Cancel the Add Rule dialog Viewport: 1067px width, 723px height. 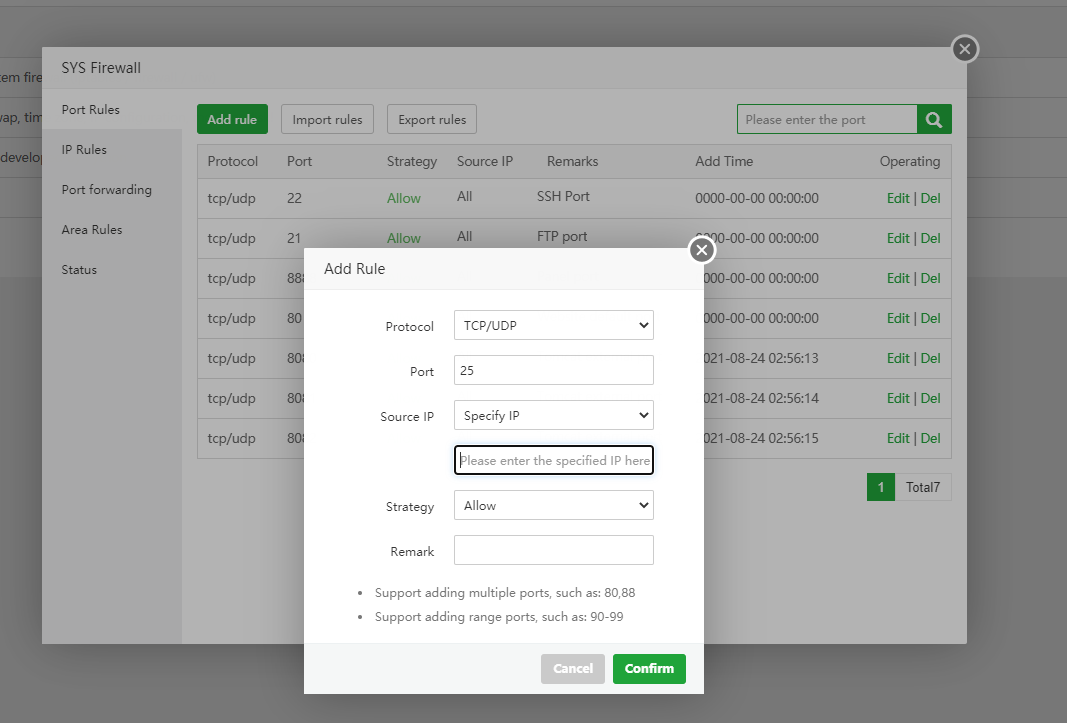coord(572,668)
